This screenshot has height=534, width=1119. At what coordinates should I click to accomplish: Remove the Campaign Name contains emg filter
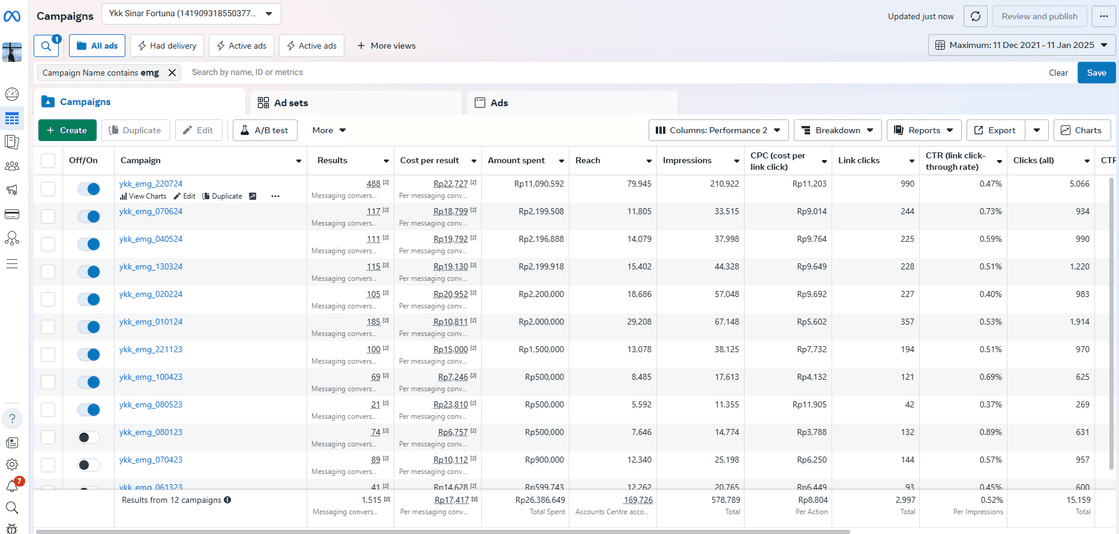(171, 73)
